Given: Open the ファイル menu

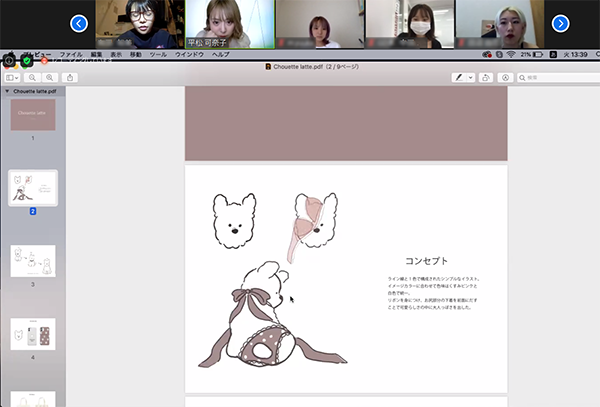Looking at the screenshot, I should coord(71,54).
